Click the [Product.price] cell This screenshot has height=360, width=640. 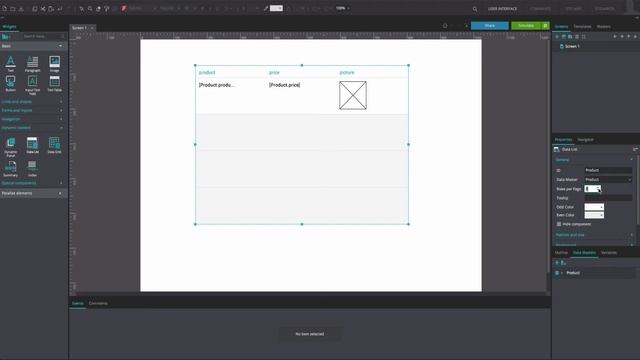click(x=284, y=85)
